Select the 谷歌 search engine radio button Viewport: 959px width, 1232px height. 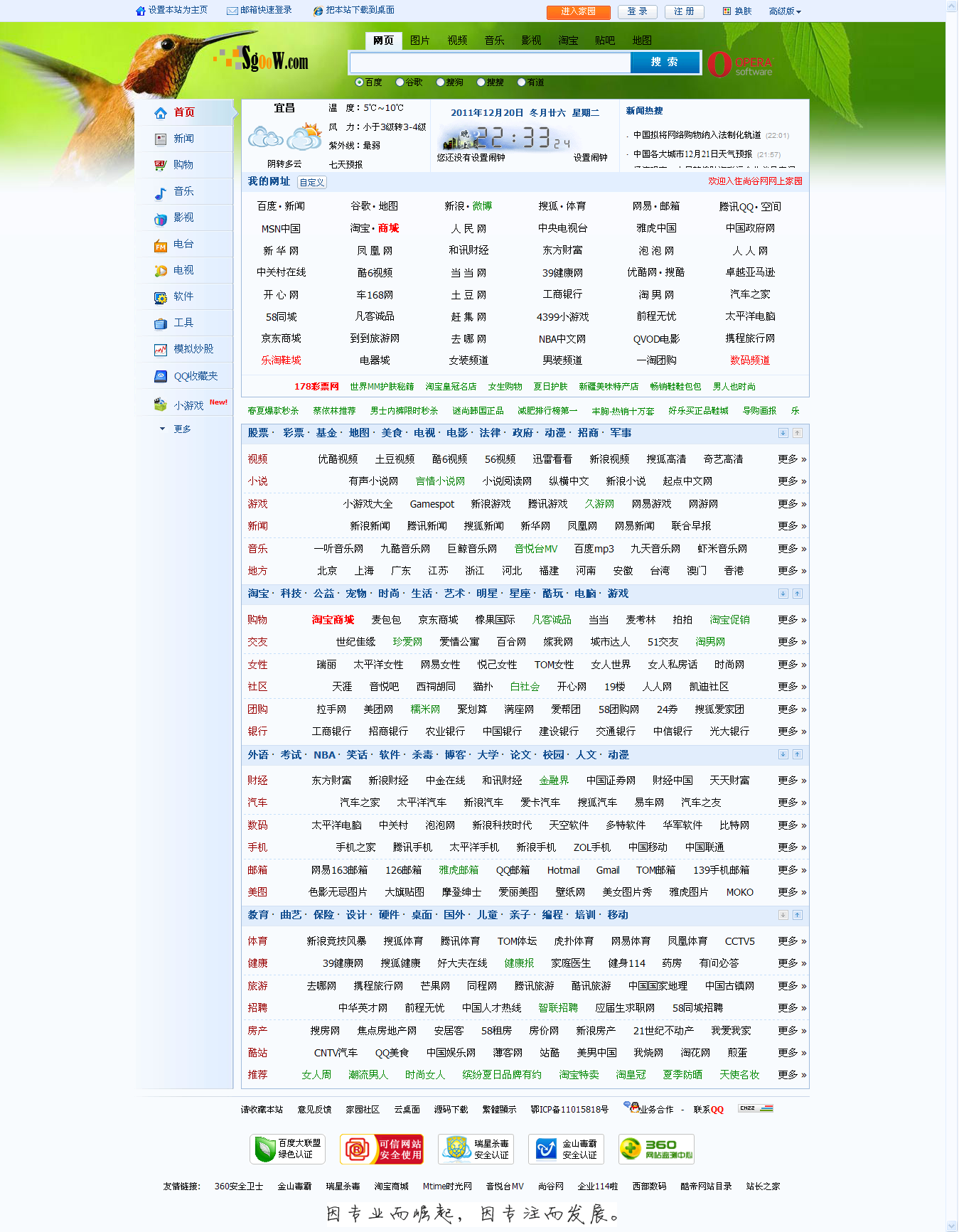point(400,82)
